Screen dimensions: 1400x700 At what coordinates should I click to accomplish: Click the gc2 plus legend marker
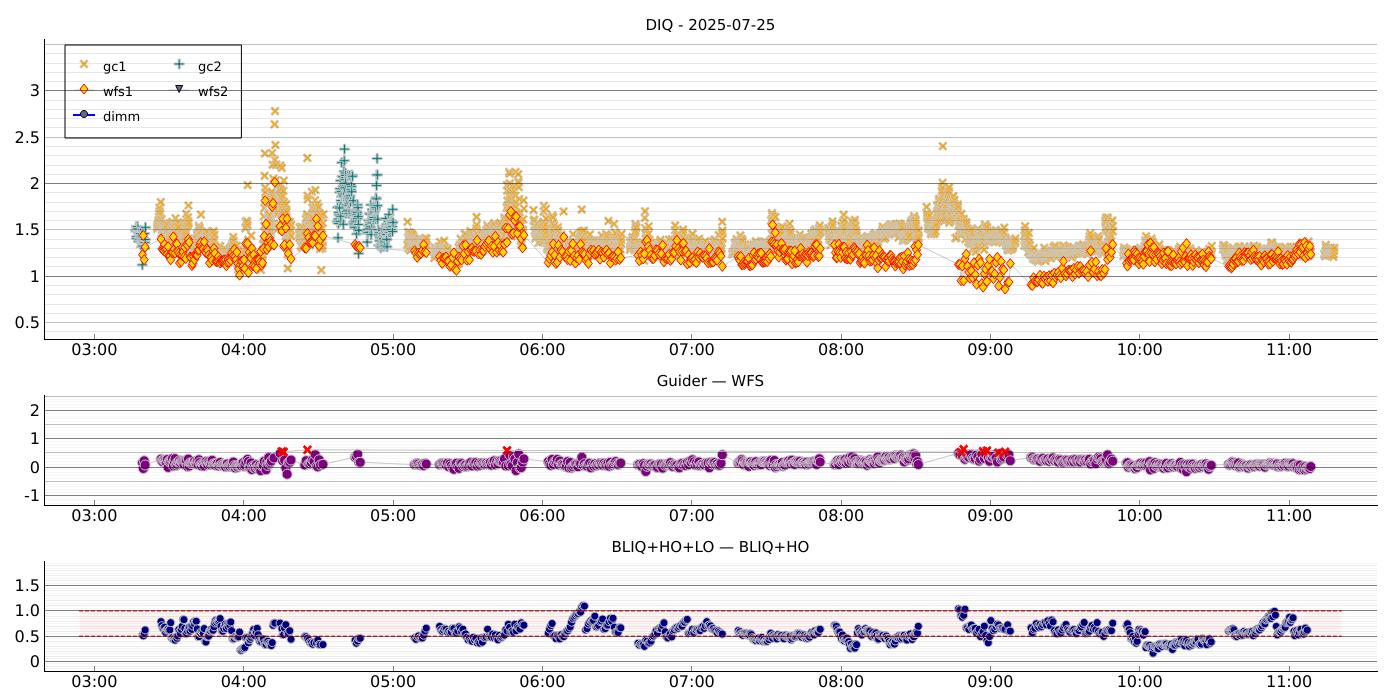pyautogui.click(x=179, y=66)
